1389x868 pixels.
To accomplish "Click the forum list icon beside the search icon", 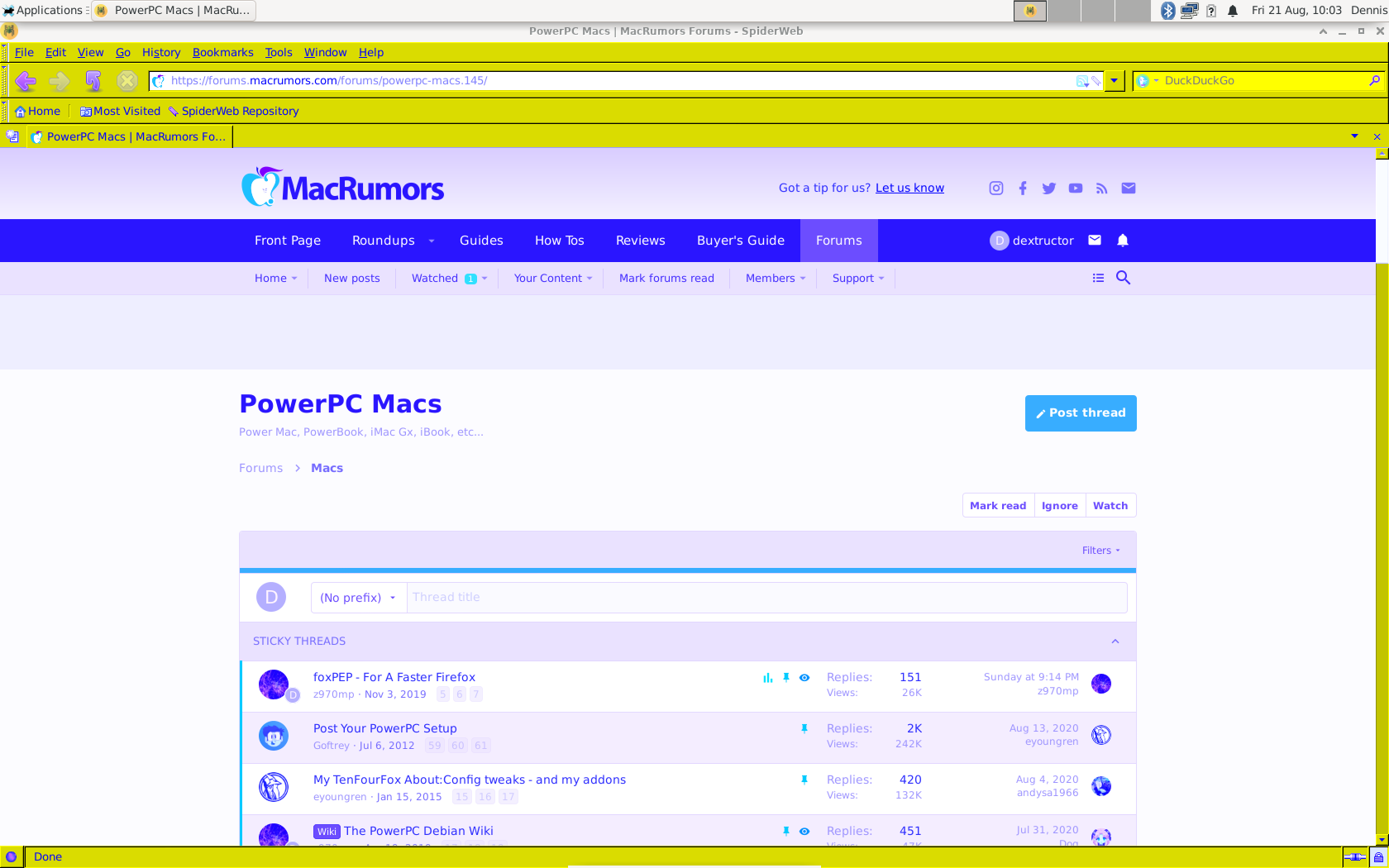I will 1098,278.
